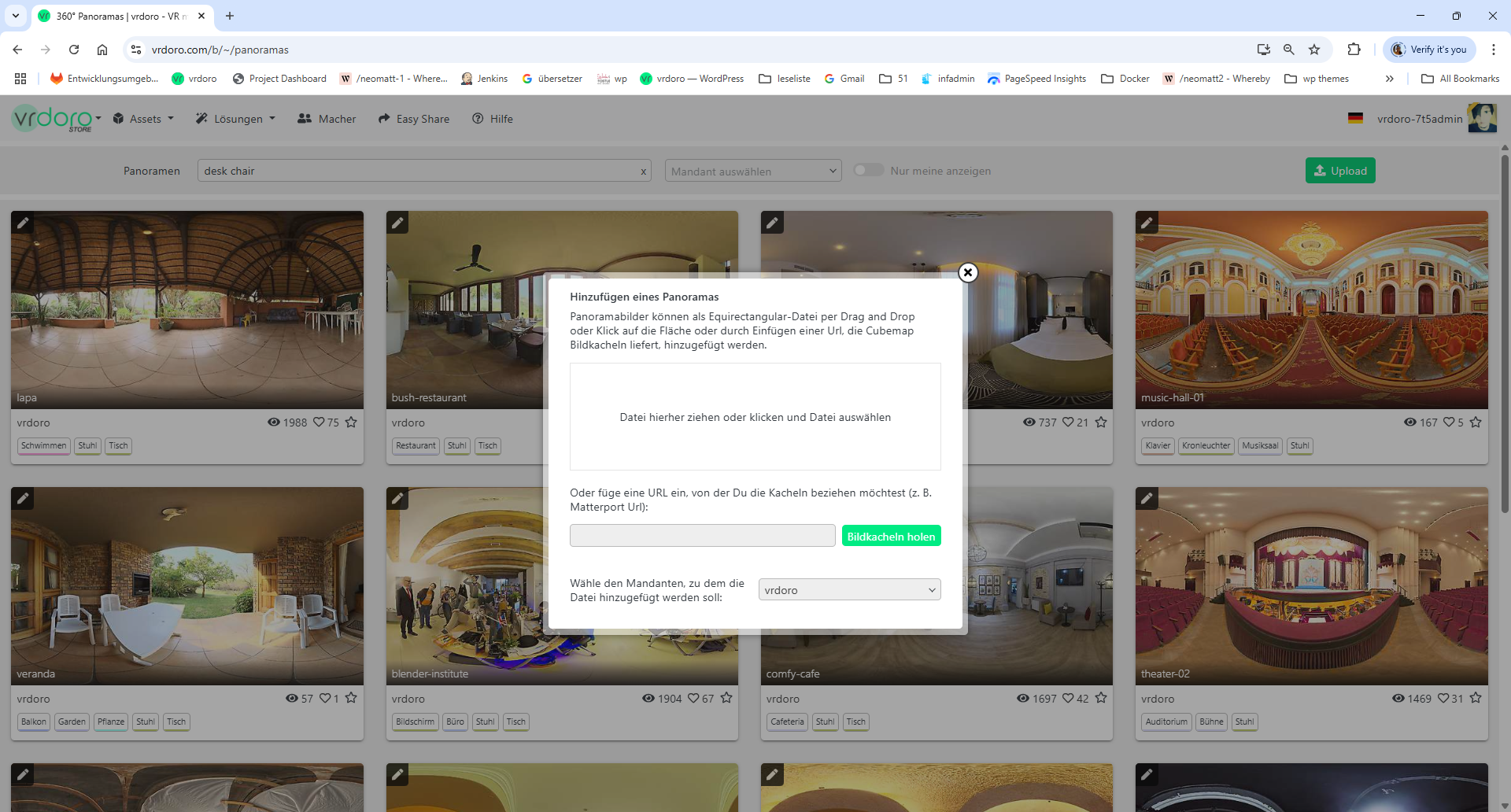Click edit pencil on music-hall-01 panorama

pyautogui.click(x=1147, y=223)
